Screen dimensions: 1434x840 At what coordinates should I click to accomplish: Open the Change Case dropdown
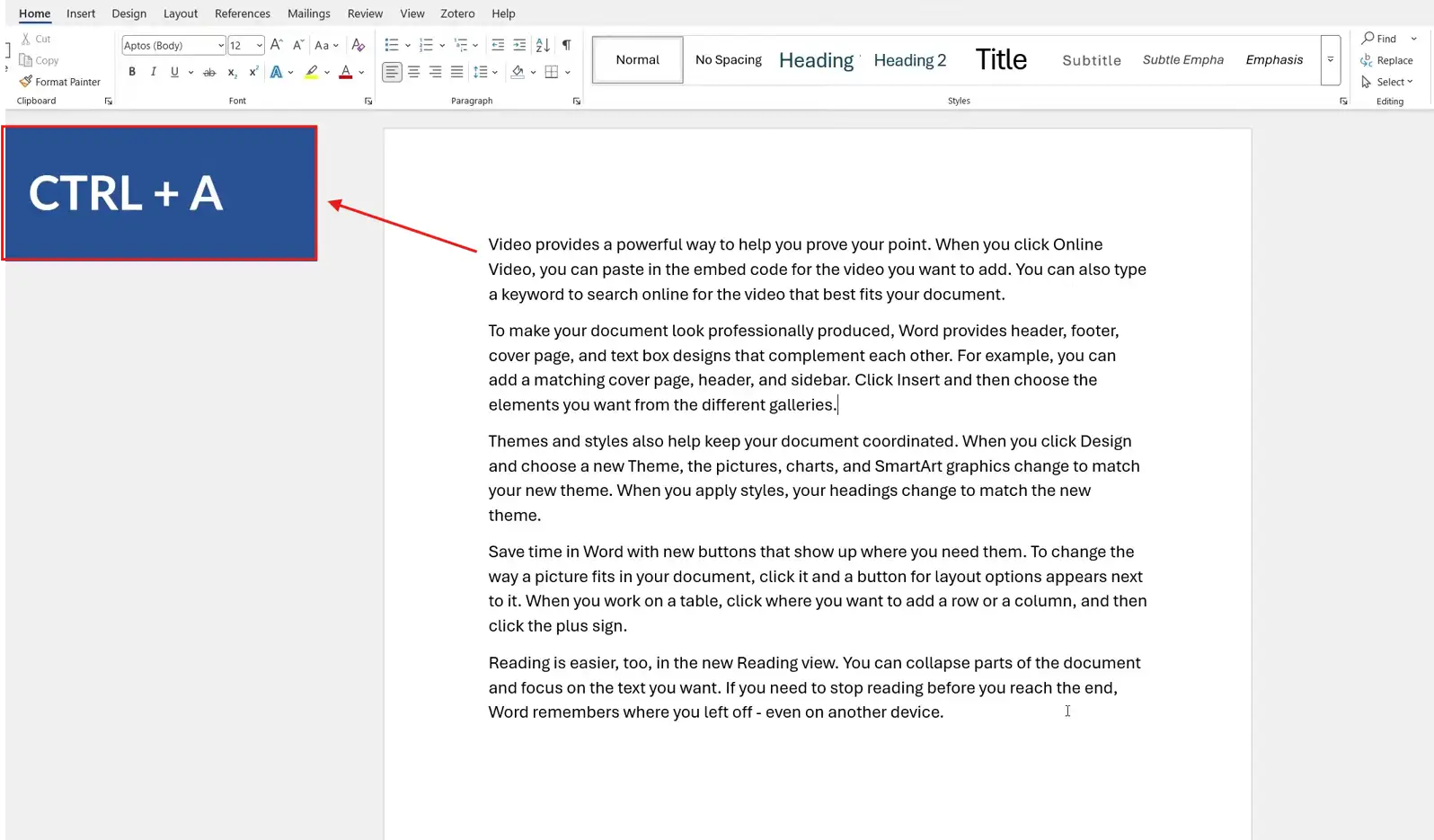(x=327, y=45)
